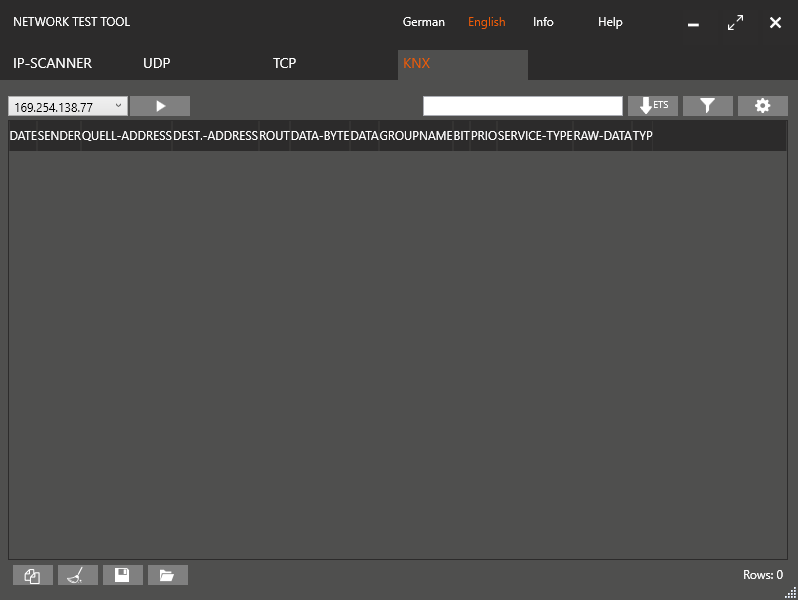Image resolution: width=798 pixels, height=600 pixels.
Task: Clear the table with the broom icon
Action: point(77,575)
